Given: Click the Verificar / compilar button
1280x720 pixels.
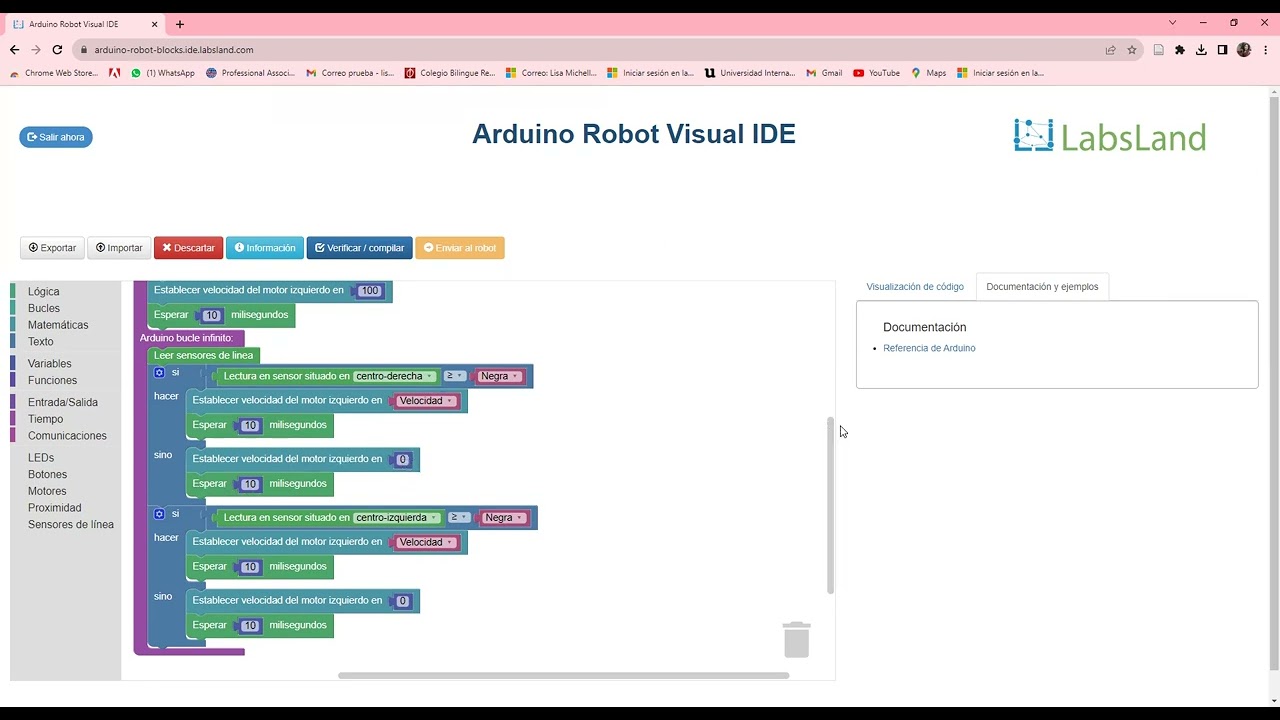Looking at the screenshot, I should pyautogui.click(x=360, y=248).
